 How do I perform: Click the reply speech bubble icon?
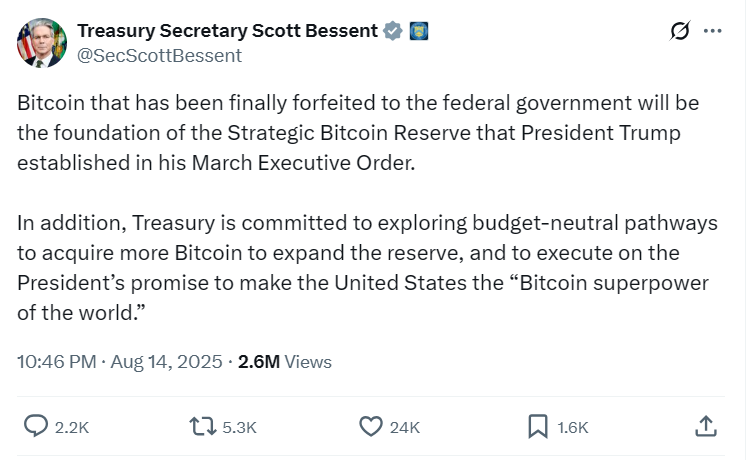36,426
